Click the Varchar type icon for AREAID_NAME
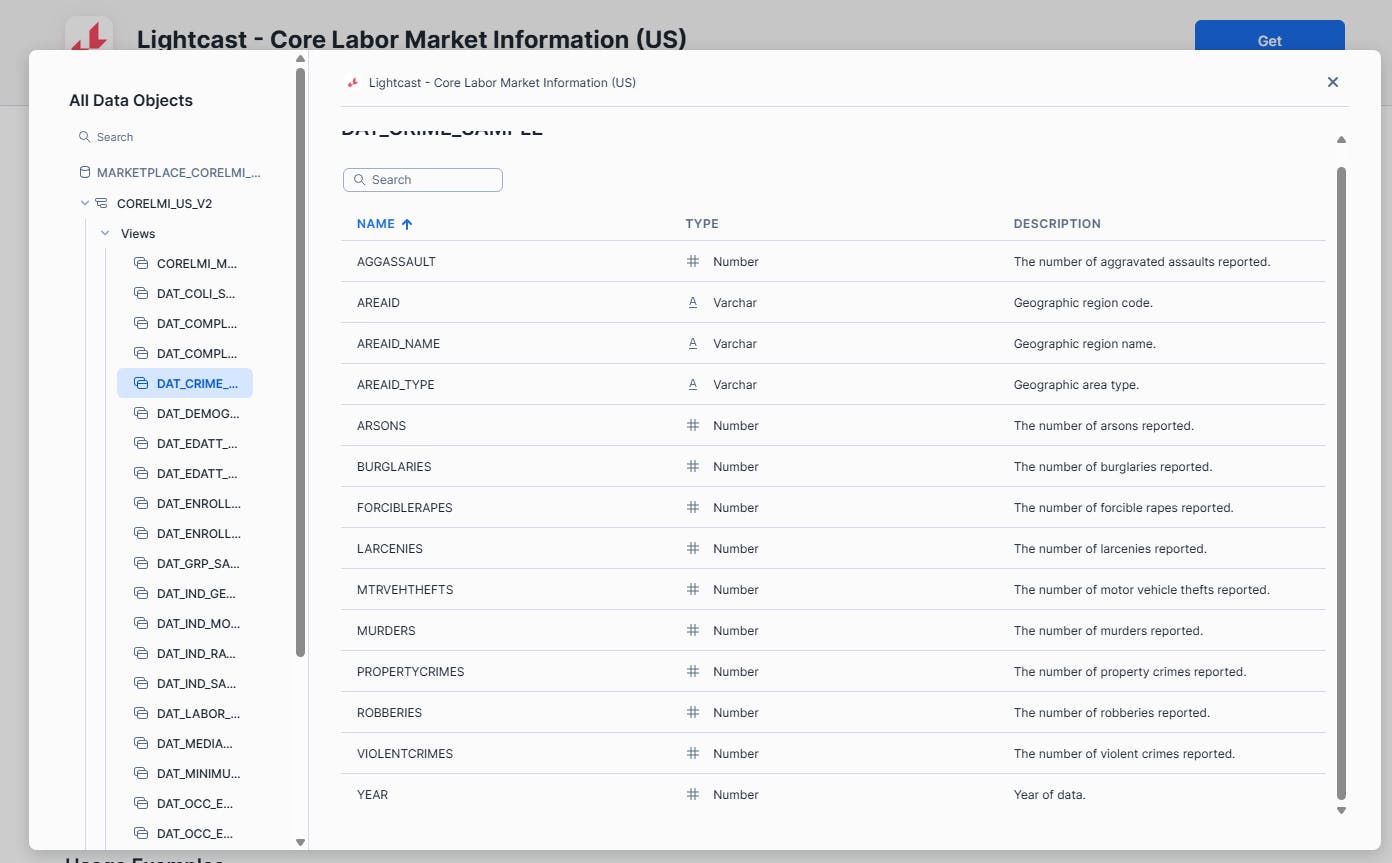The height and width of the screenshot is (863, 1392). pyautogui.click(x=693, y=343)
